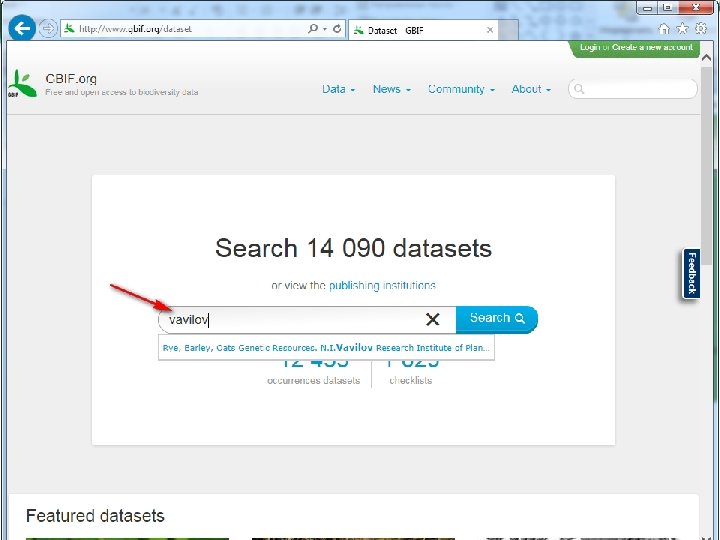Click the browser back arrow button

point(22,28)
